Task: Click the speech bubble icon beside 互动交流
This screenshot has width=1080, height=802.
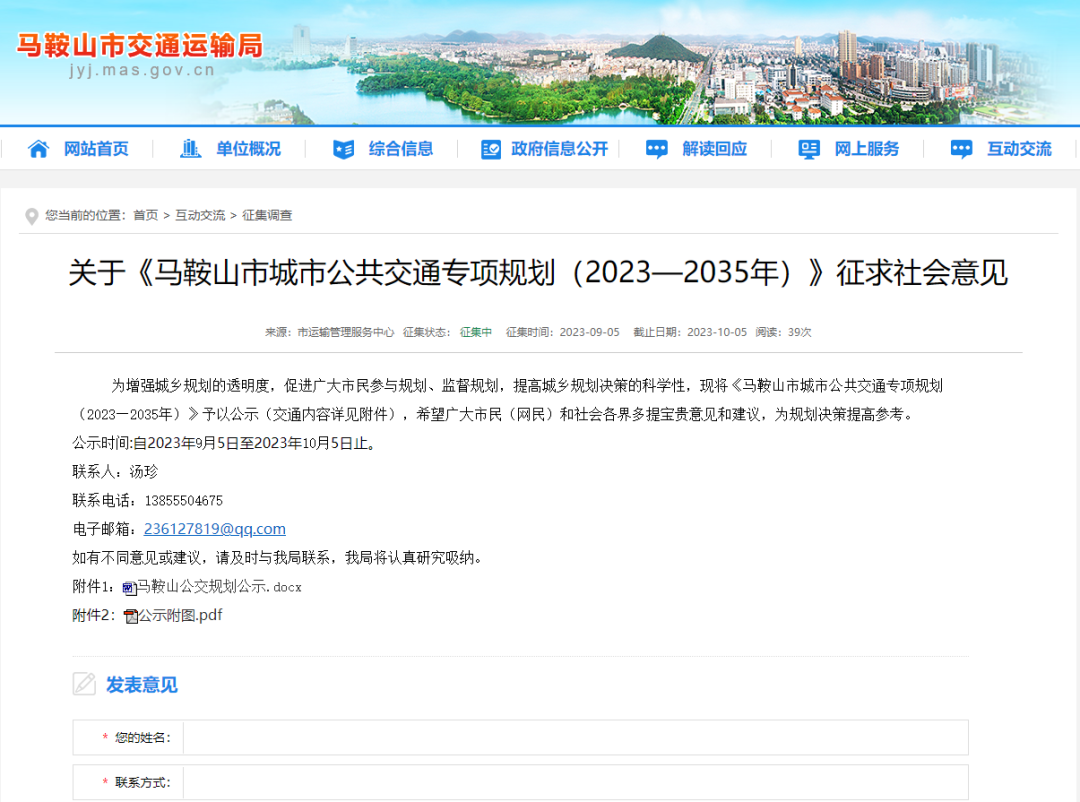Action: pyautogui.click(x=961, y=149)
